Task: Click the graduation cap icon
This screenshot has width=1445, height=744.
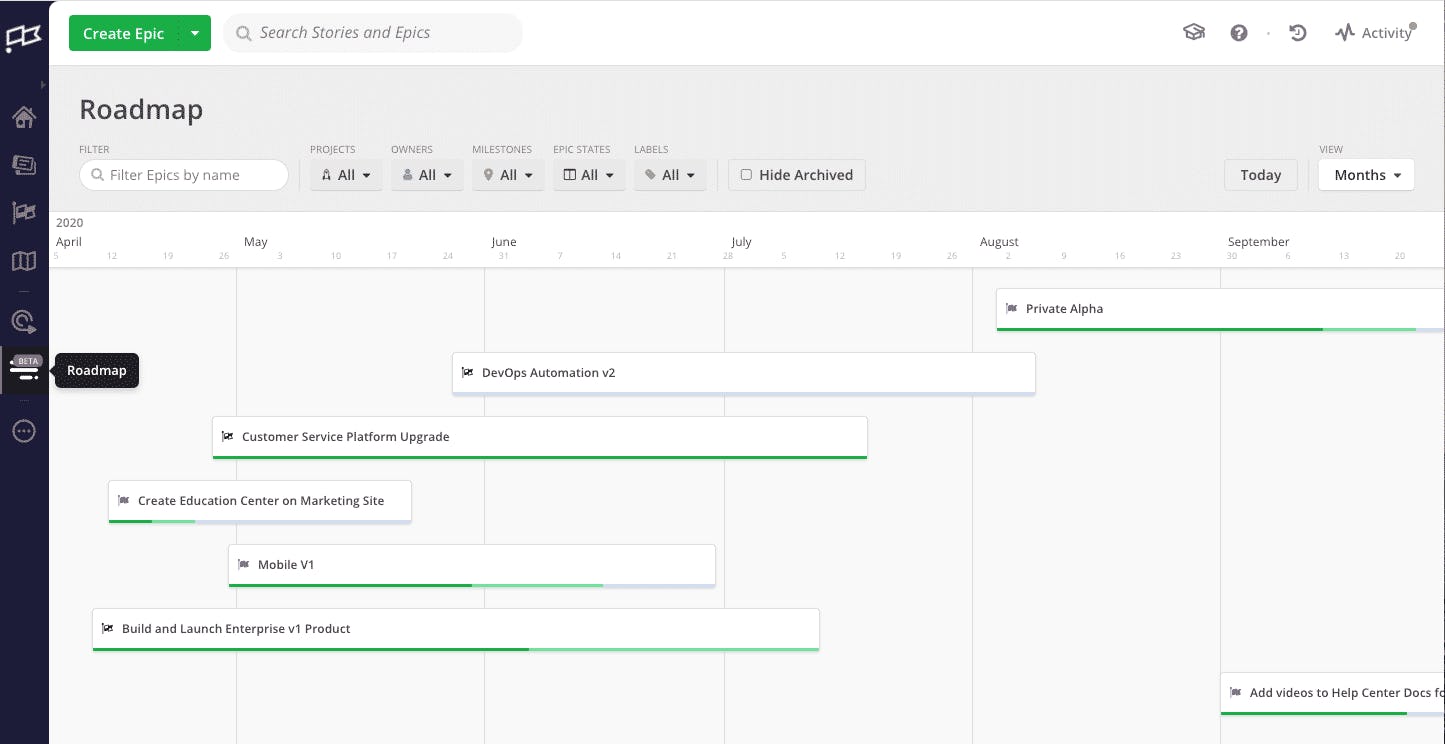Action: [1194, 33]
